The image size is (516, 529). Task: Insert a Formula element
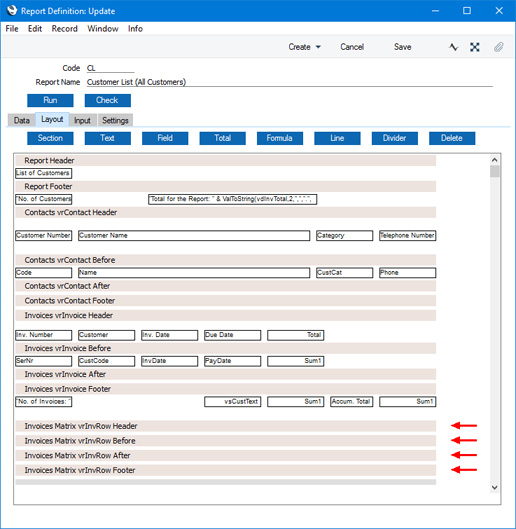tap(280, 138)
